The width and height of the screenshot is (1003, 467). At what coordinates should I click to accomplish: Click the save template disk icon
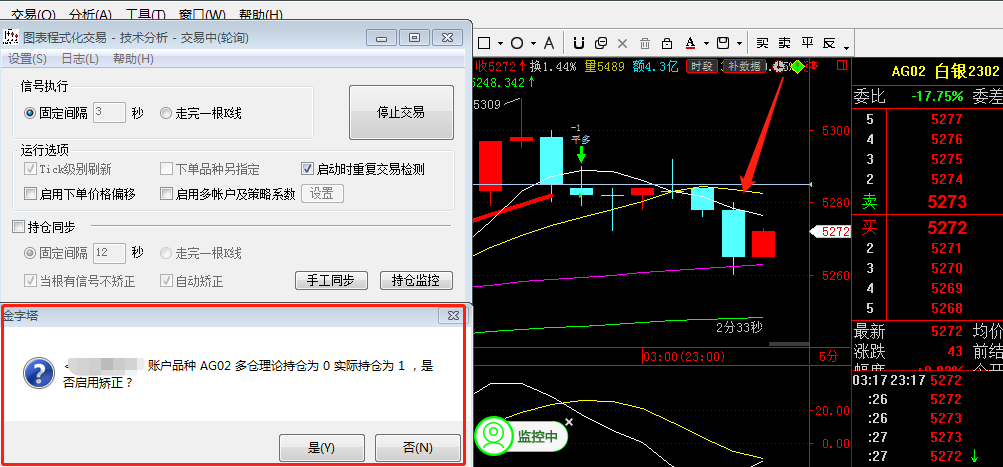tap(723, 44)
